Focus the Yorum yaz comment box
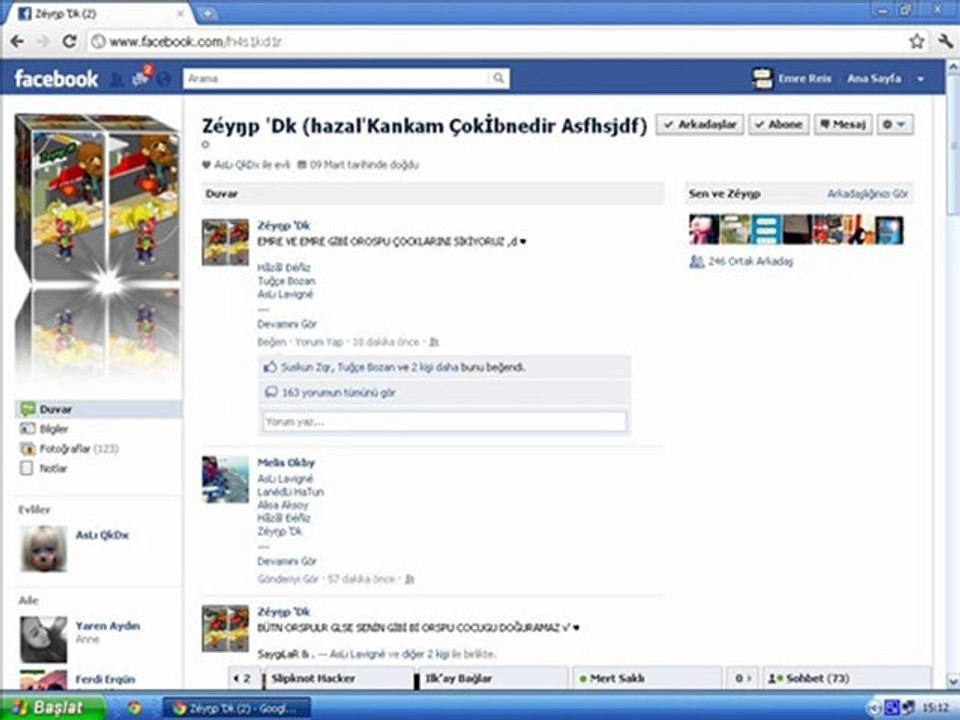 444,422
